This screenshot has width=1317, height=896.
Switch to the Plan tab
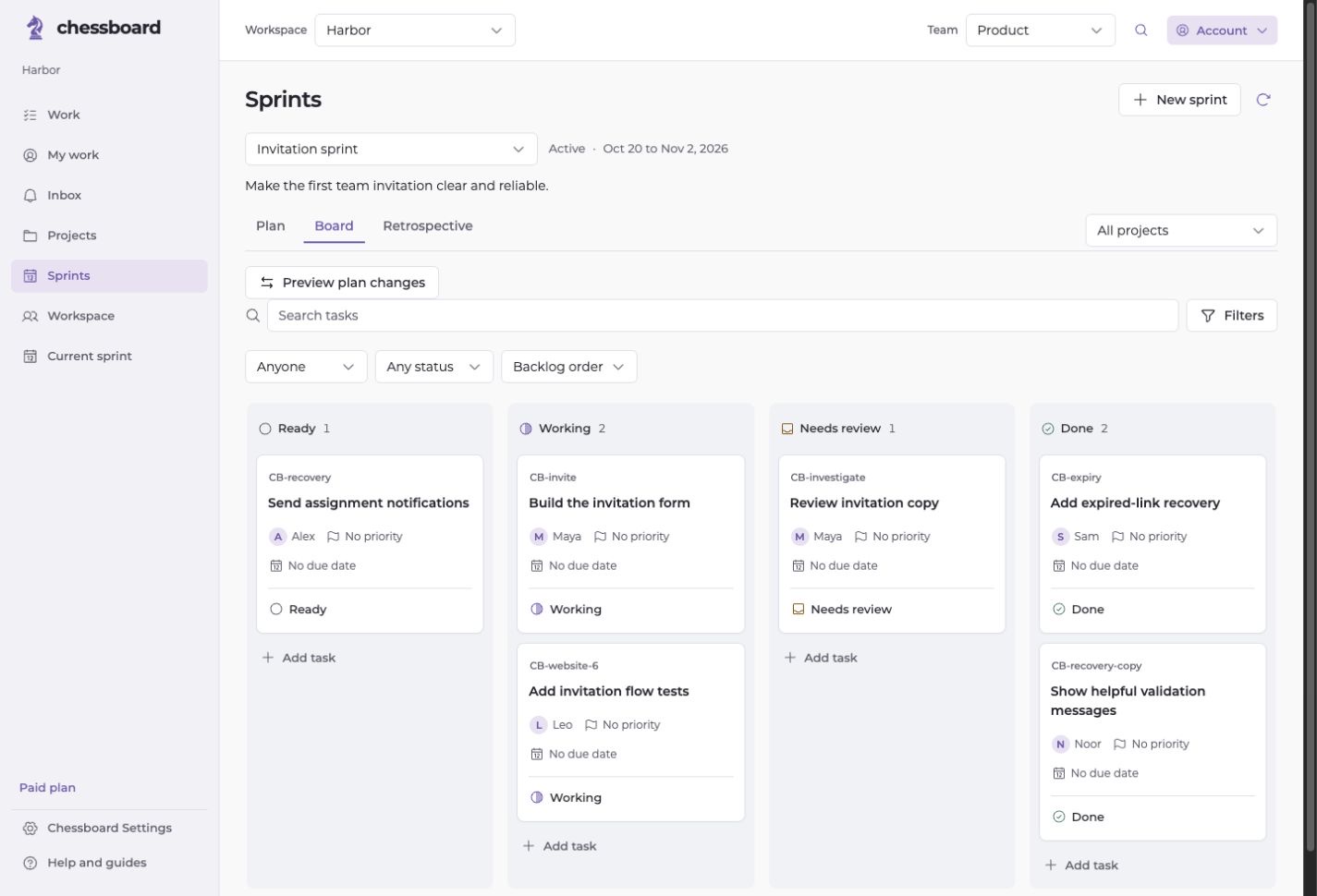271,226
